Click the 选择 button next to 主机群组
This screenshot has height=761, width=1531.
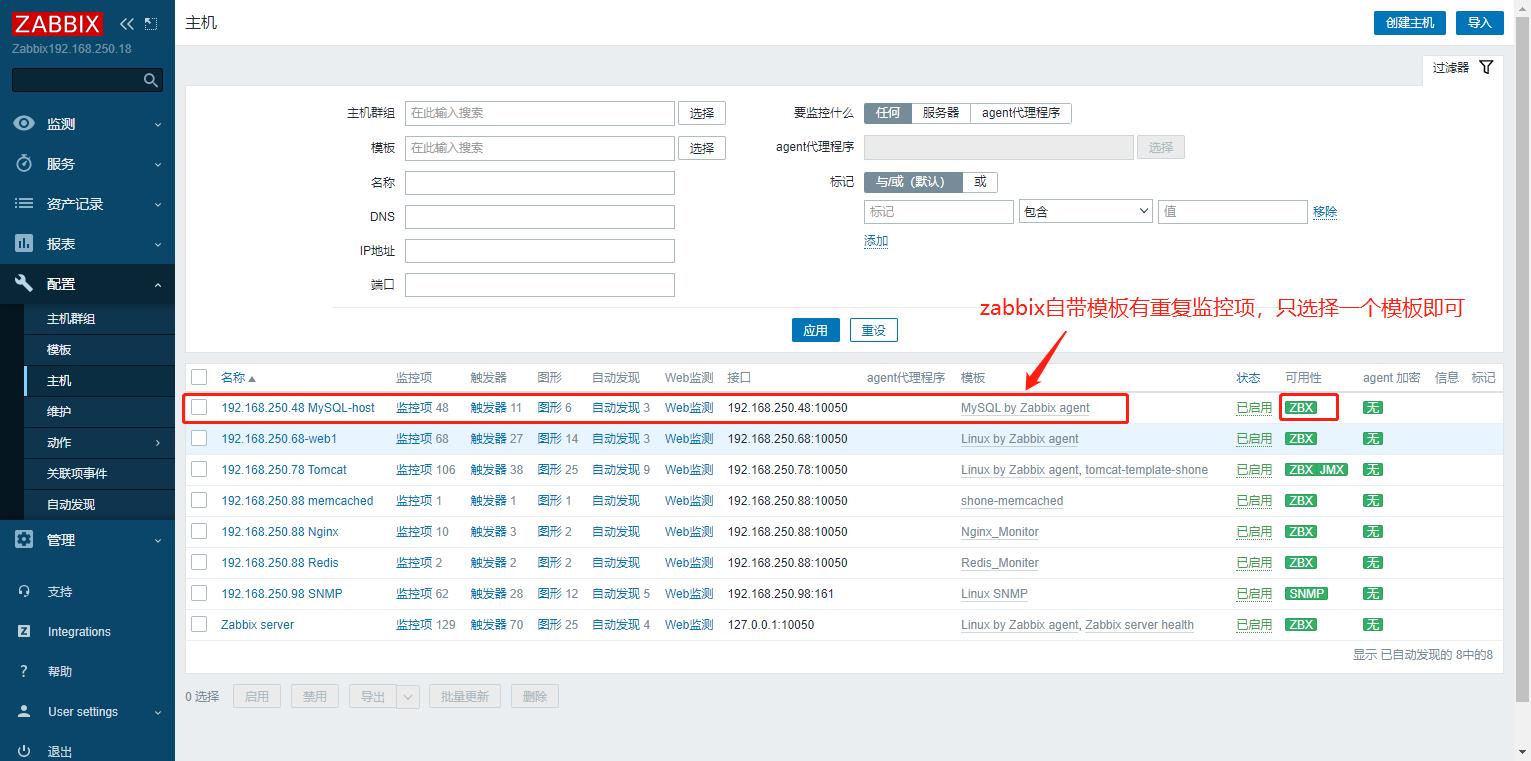702,113
